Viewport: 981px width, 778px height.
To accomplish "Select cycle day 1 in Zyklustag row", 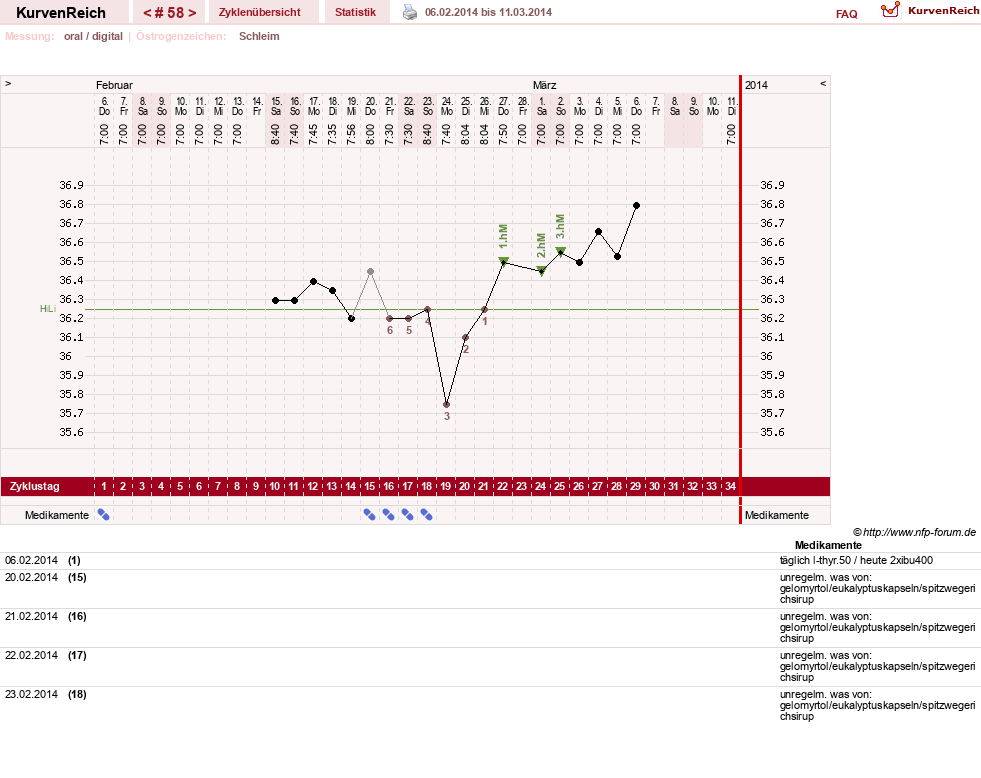I will tap(104, 486).
